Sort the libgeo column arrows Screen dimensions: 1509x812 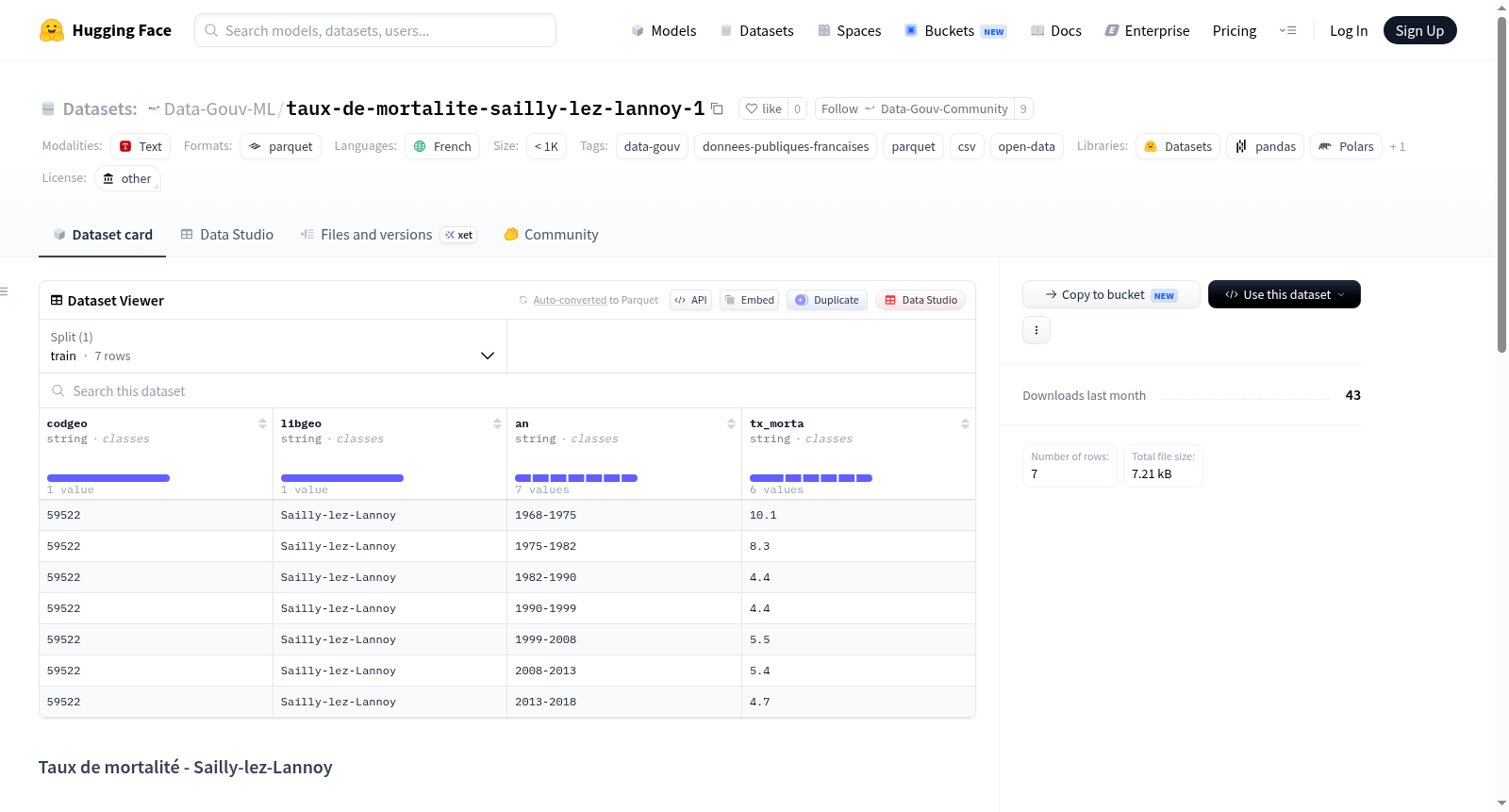497,423
